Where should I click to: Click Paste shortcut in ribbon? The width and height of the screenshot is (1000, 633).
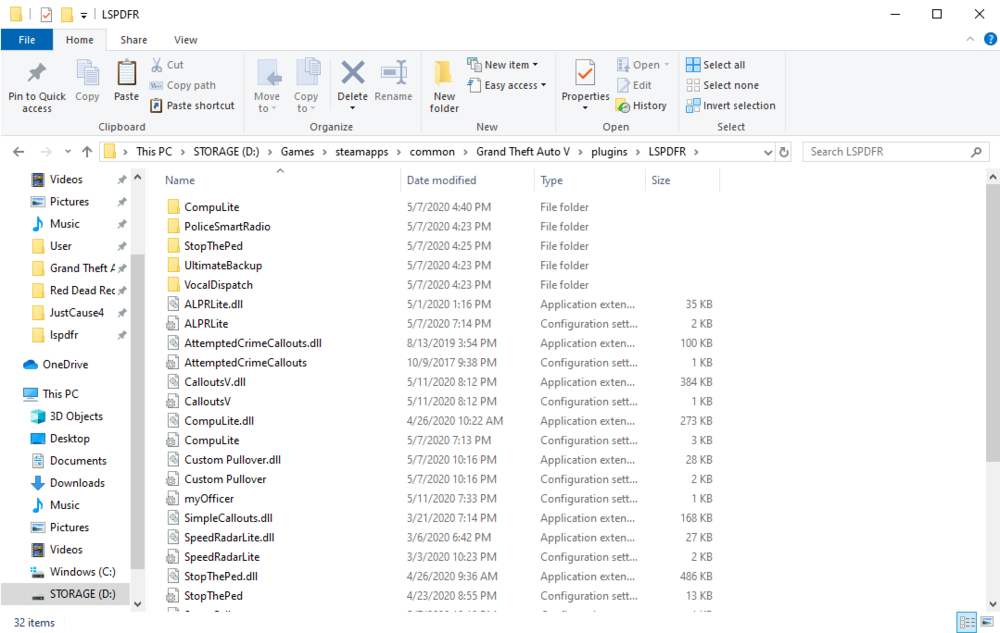[193, 105]
